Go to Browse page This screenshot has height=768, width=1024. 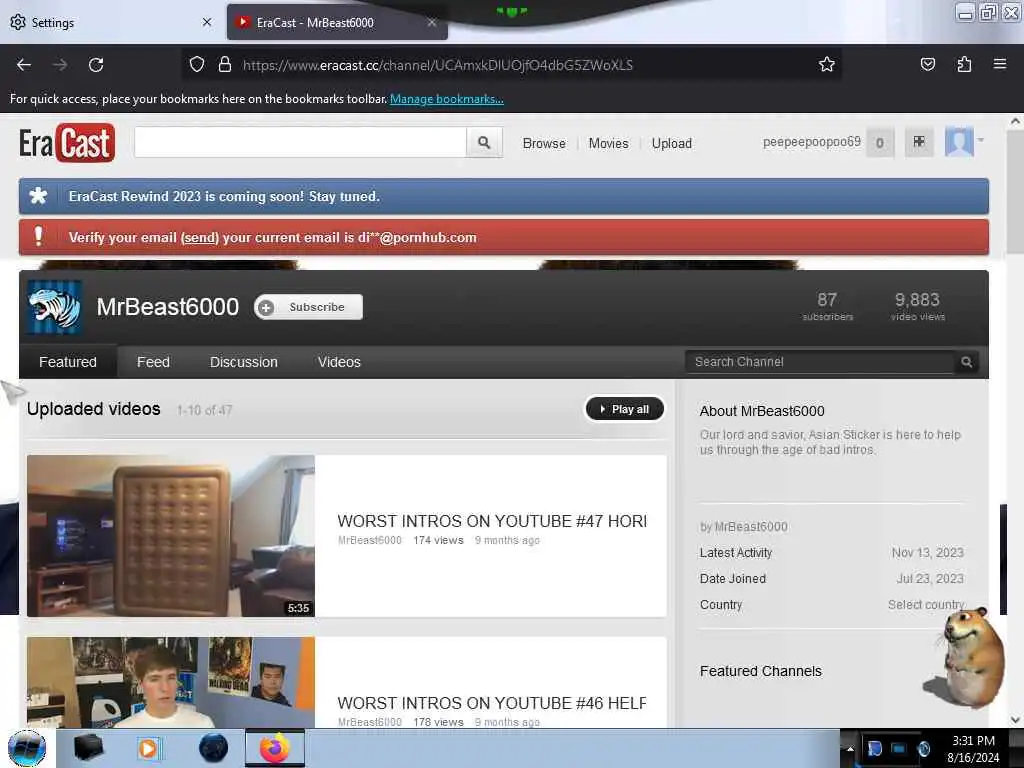click(544, 143)
